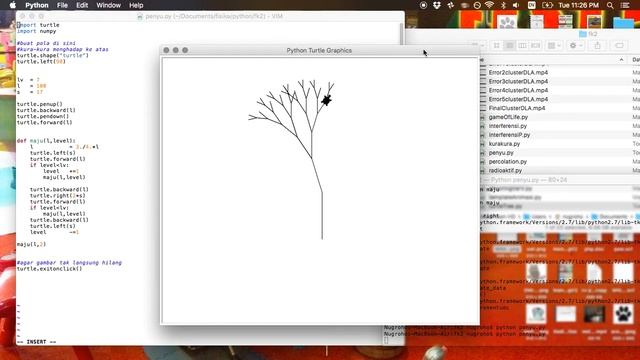640x360 pixels.
Task: Select gameOfLife.py in Finder
Action: 508,117
